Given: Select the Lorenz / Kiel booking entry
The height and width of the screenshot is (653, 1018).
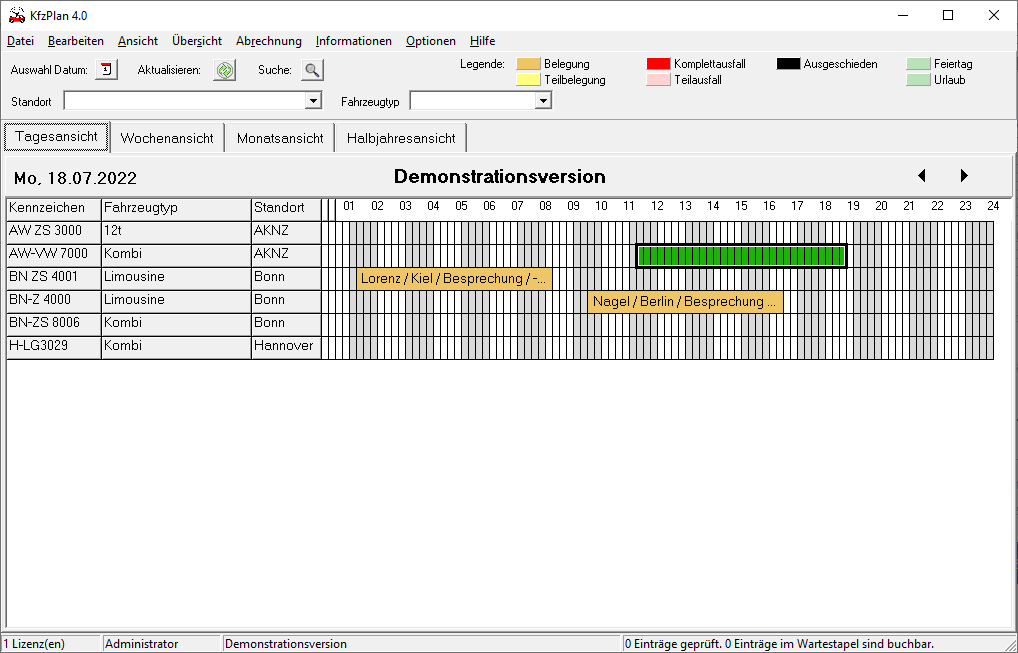Looking at the screenshot, I should (x=454, y=279).
